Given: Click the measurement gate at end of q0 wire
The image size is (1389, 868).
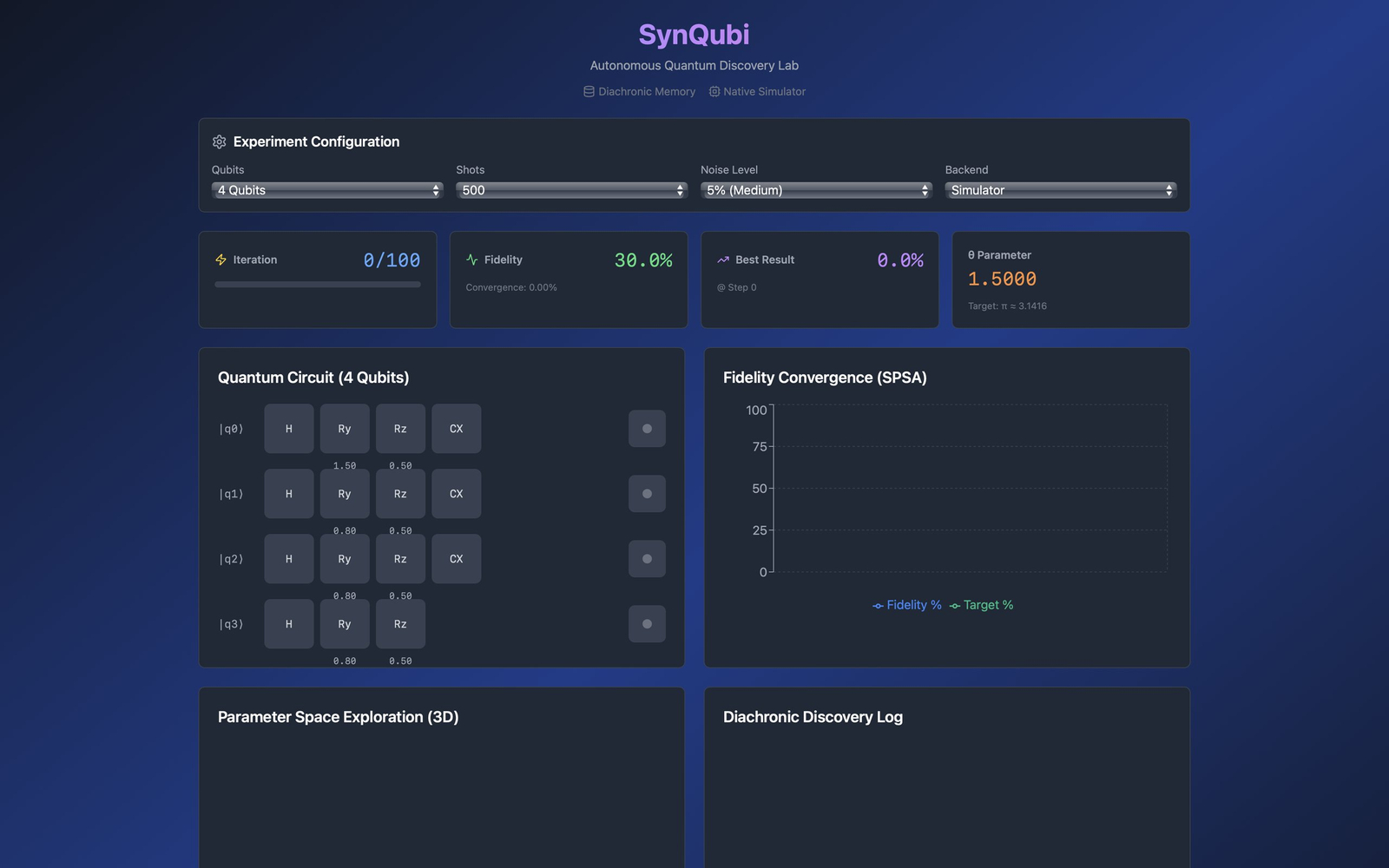Looking at the screenshot, I should point(647,428).
